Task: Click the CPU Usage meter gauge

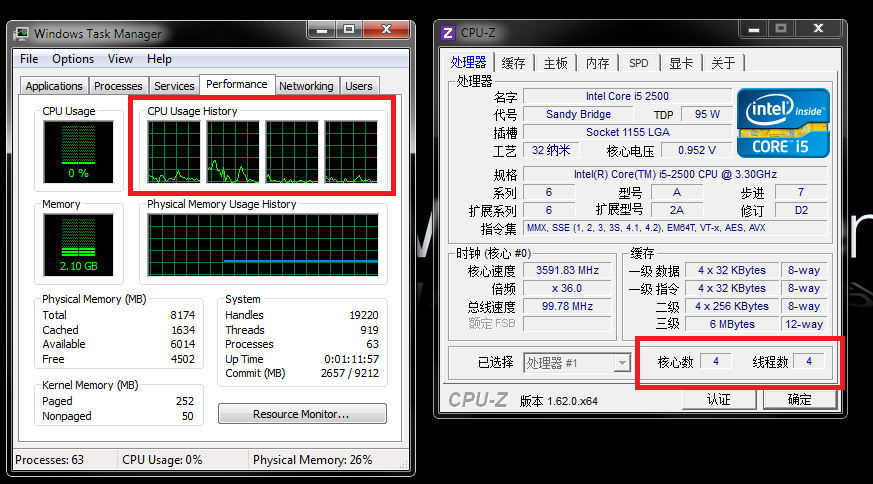Action: (71, 152)
